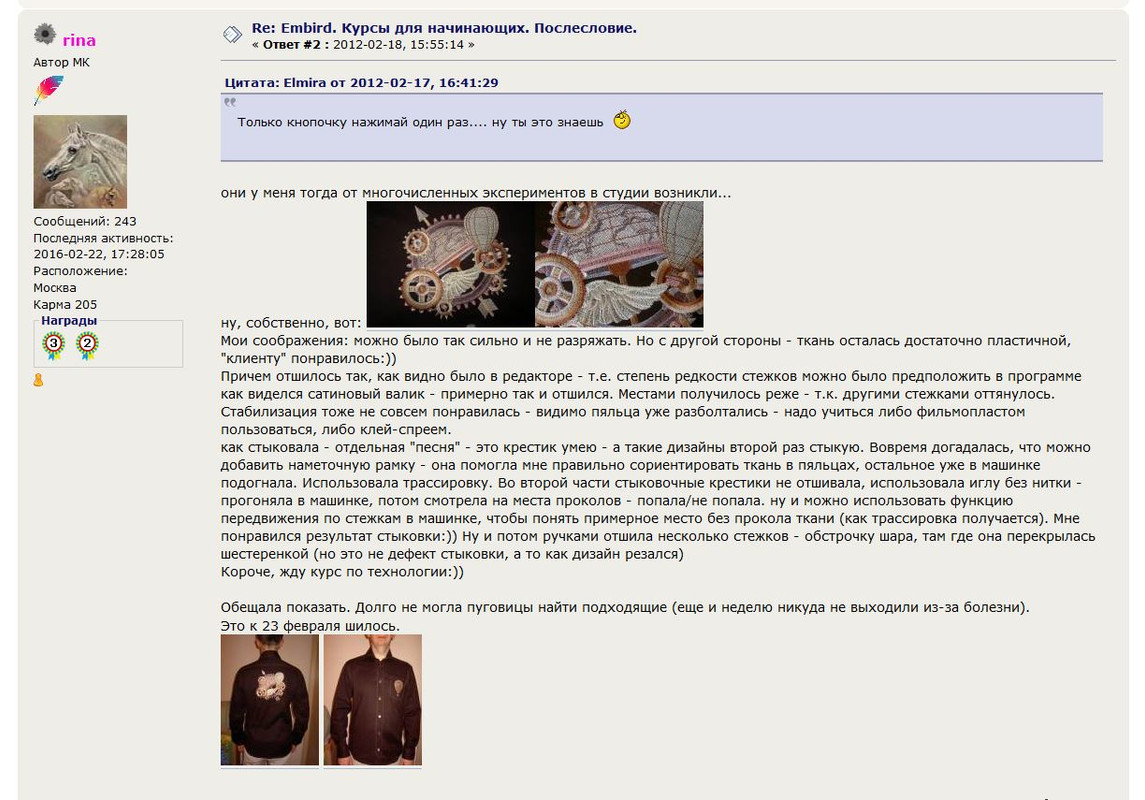
Task: Click the small orange profile figure icon
Action: coord(38,380)
